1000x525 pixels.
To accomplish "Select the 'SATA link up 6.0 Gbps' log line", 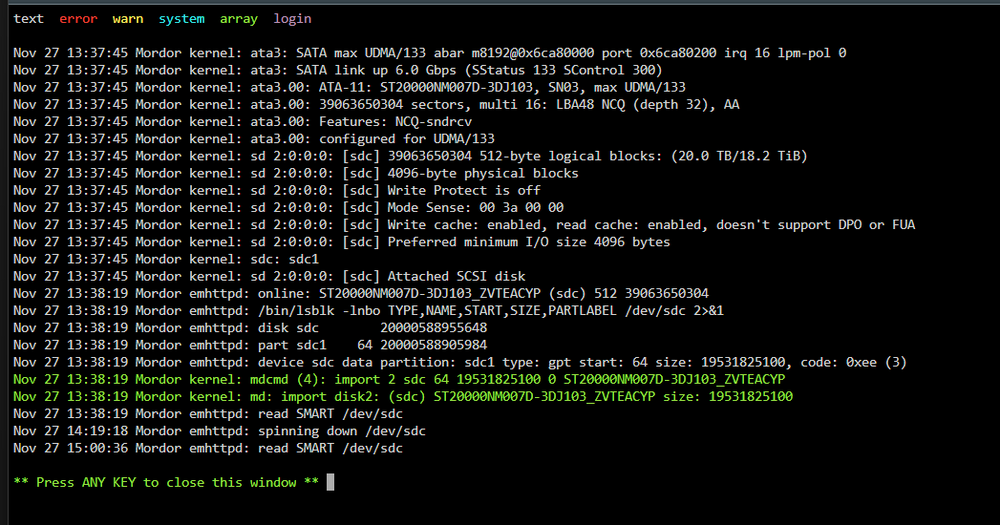I will 338,70.
